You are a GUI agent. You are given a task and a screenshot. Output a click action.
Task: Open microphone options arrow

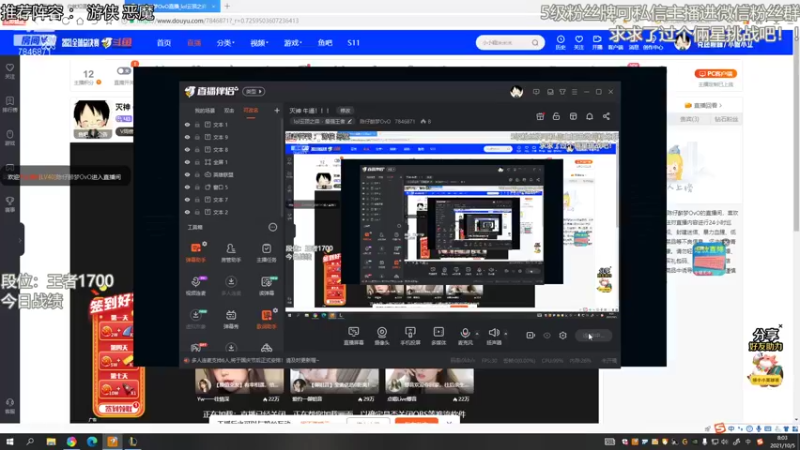tap(477, 334)
